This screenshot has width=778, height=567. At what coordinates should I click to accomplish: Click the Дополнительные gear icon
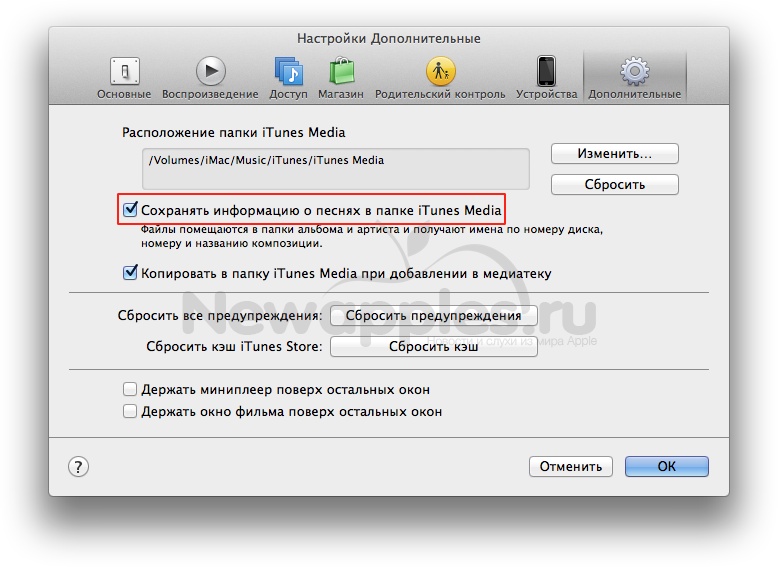click(634, 73)
